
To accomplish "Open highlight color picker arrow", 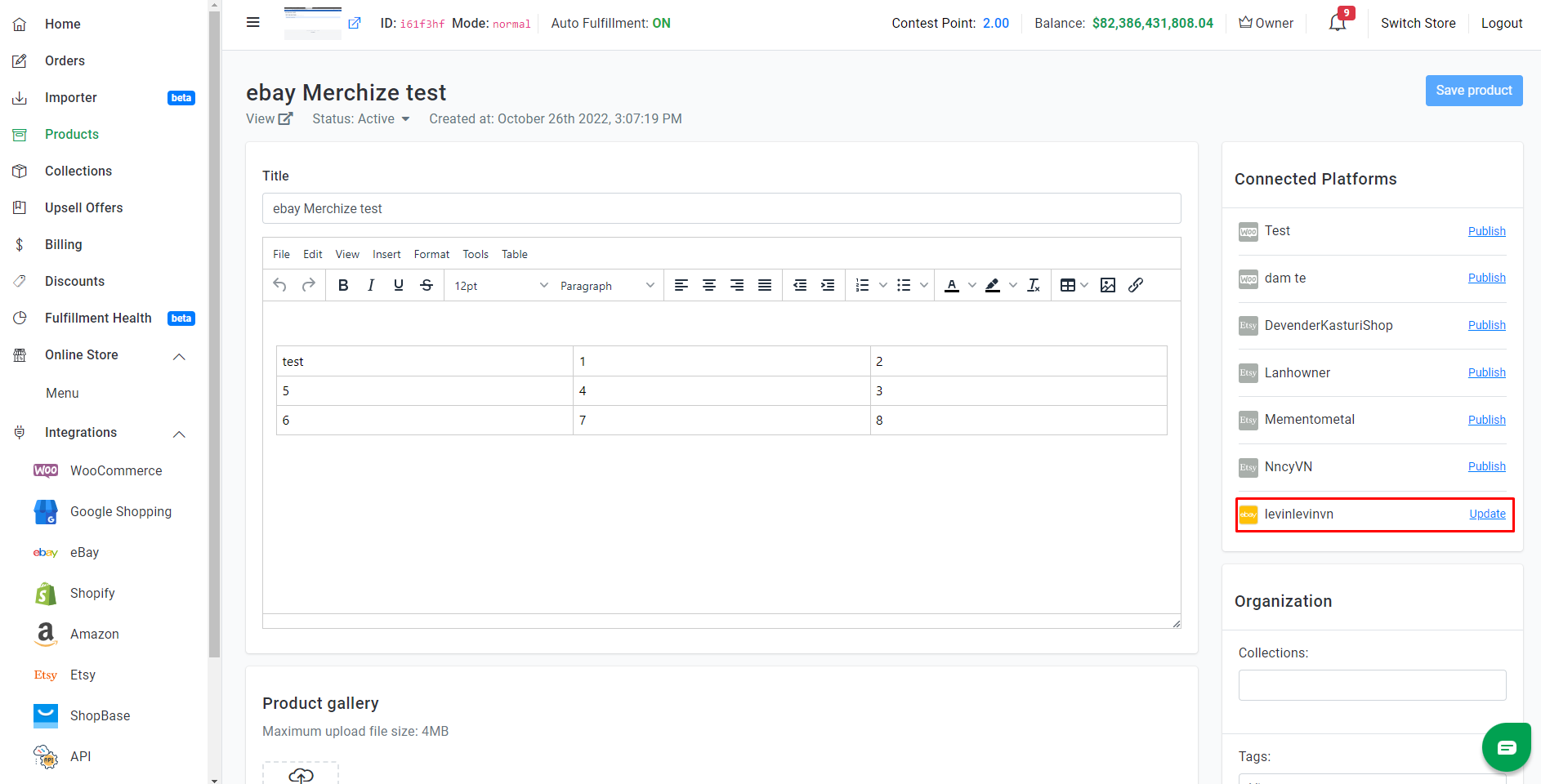I will tap(1013, 285).
